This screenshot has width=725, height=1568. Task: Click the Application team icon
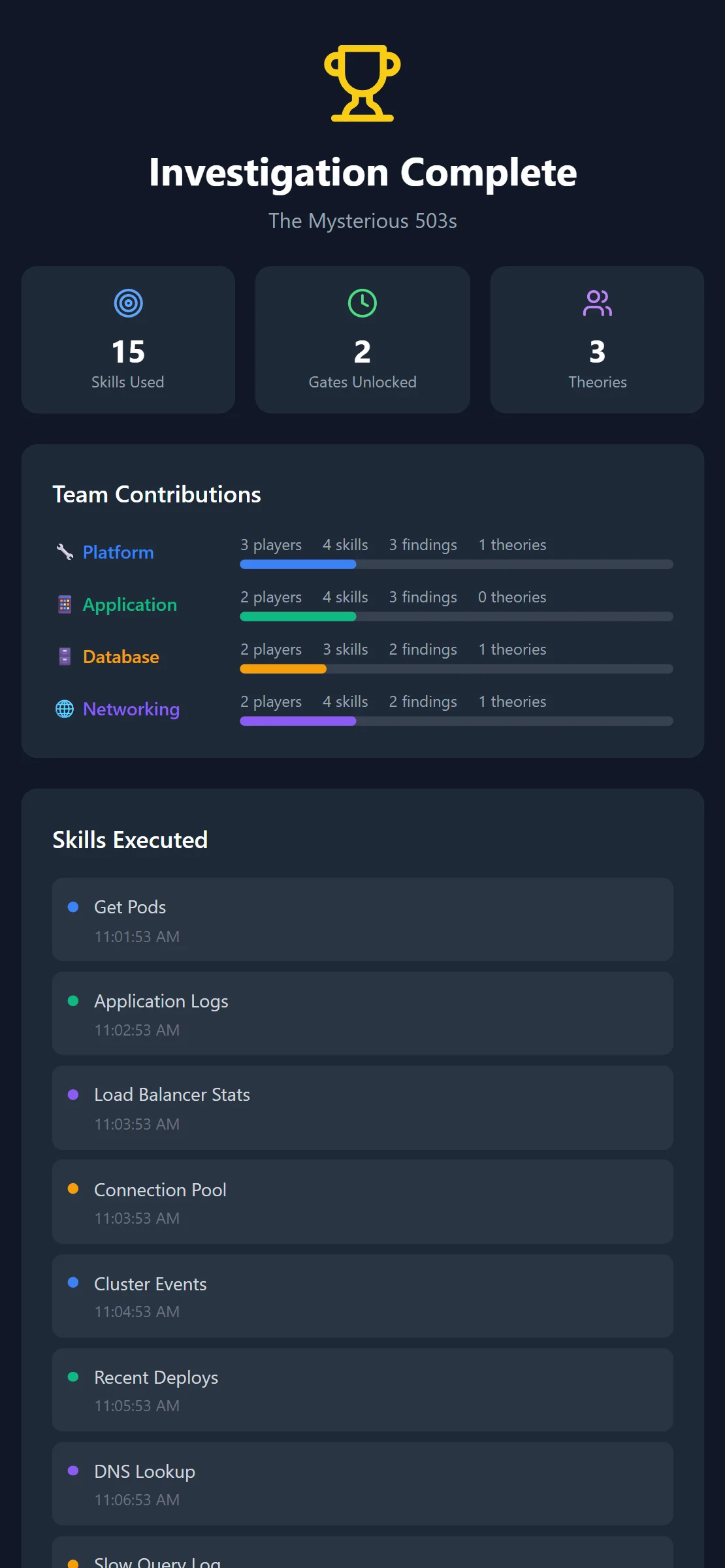(x=65, y=604)
